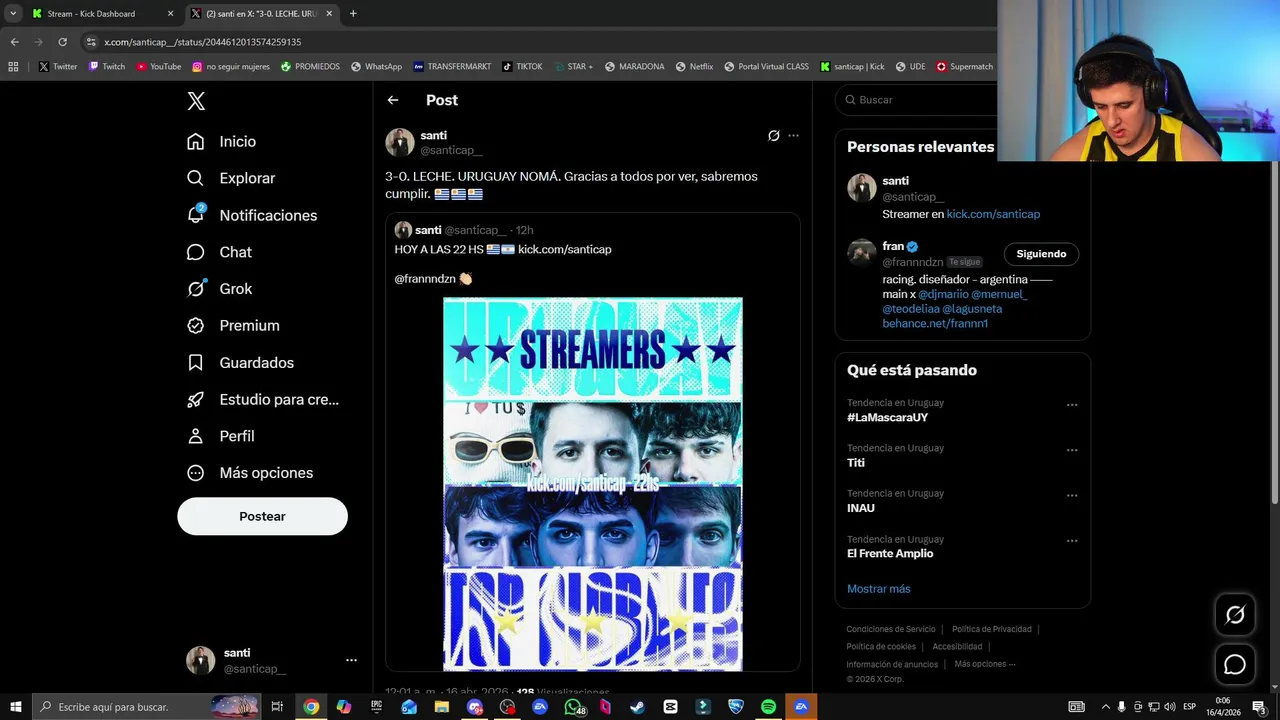Open Política de Privacidad footer link

991,629
